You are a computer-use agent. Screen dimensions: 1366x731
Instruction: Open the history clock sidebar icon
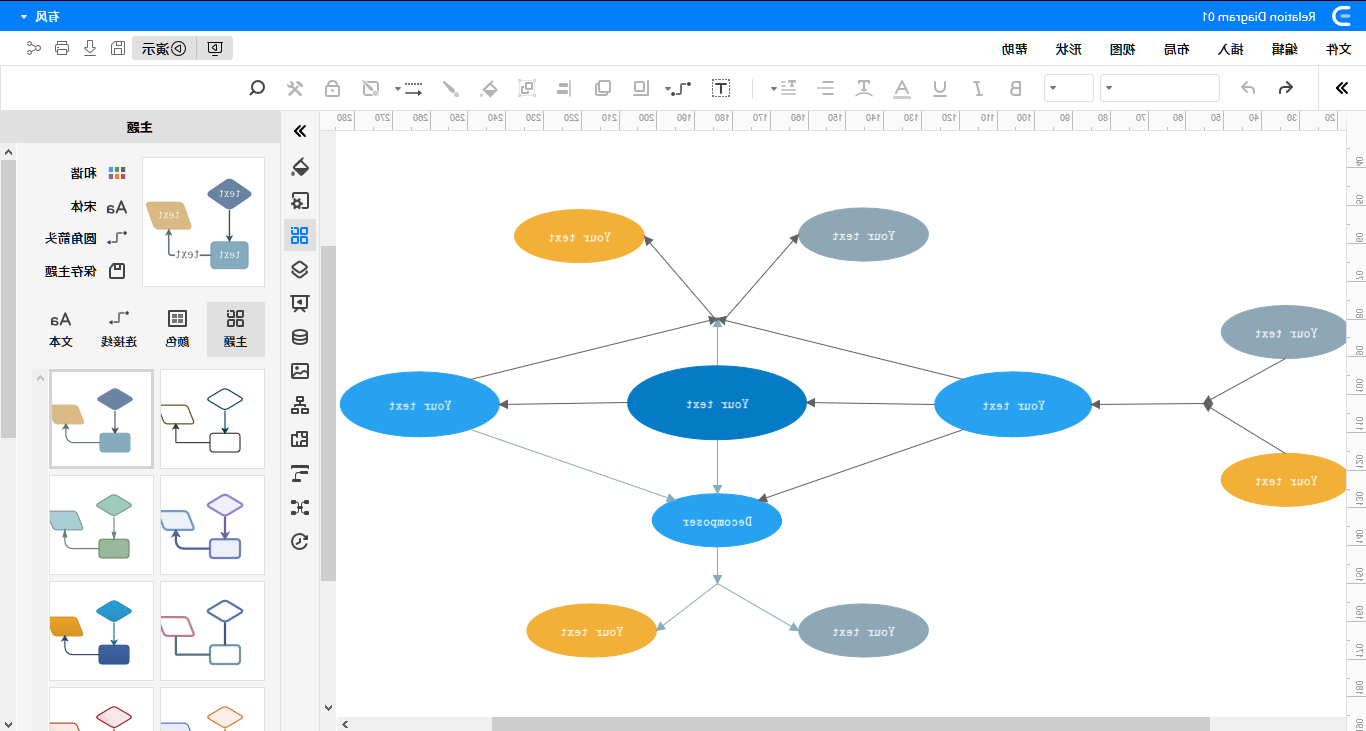[299, 541]
